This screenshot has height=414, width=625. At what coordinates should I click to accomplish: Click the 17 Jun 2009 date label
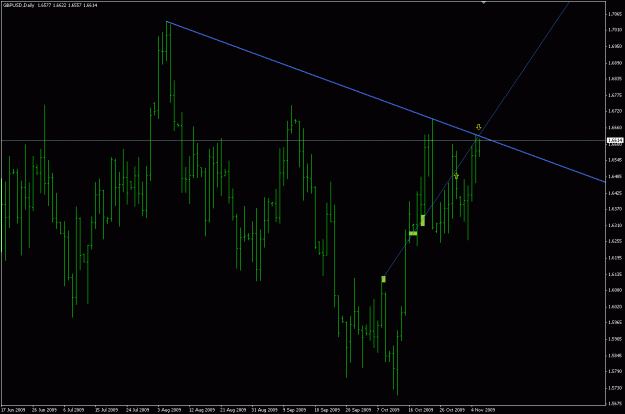pos(13,410)
